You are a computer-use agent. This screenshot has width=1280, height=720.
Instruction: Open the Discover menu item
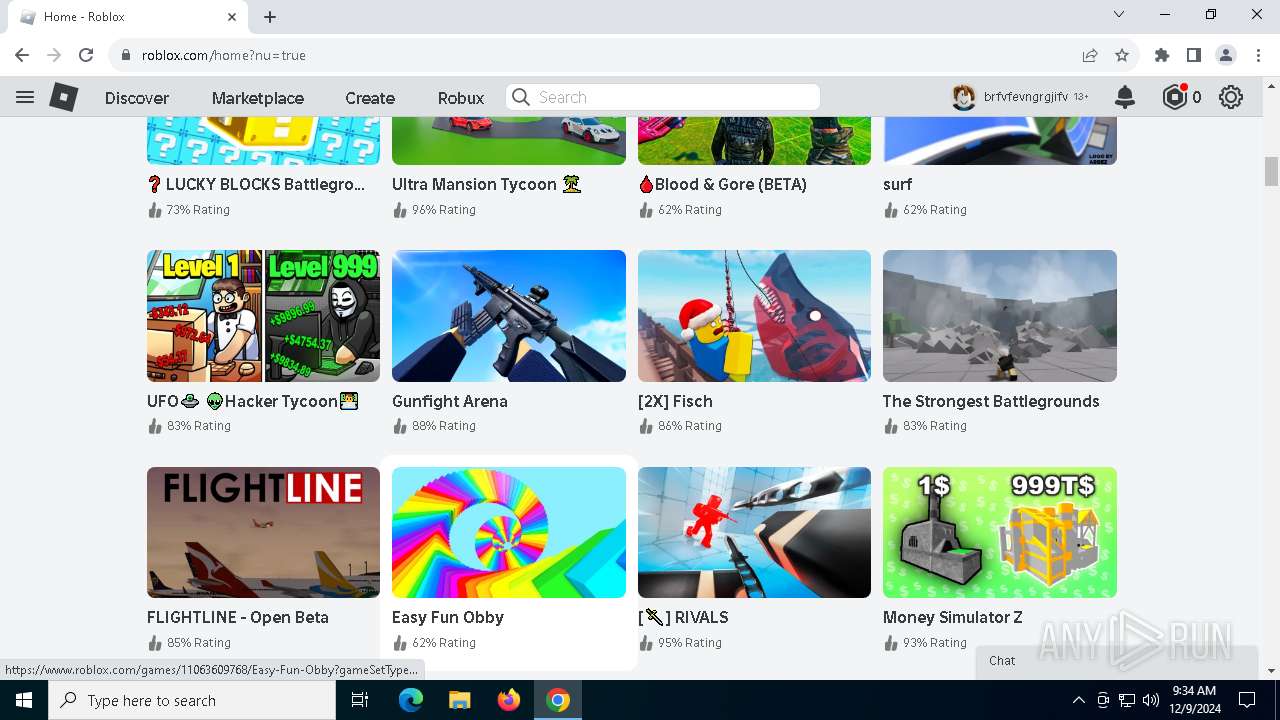[137, 98]
